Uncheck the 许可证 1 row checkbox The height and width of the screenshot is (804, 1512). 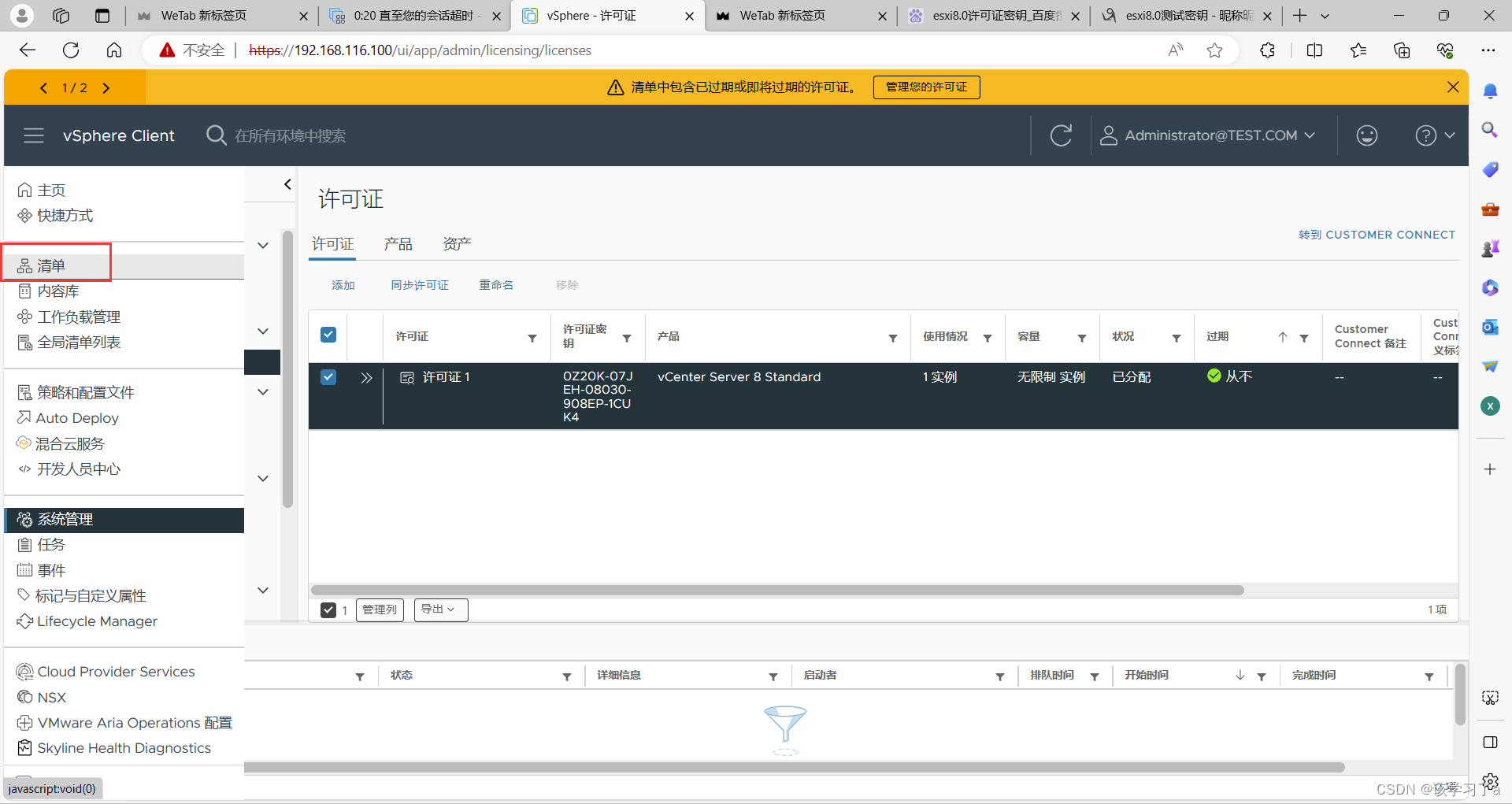[x=328, y=377]
